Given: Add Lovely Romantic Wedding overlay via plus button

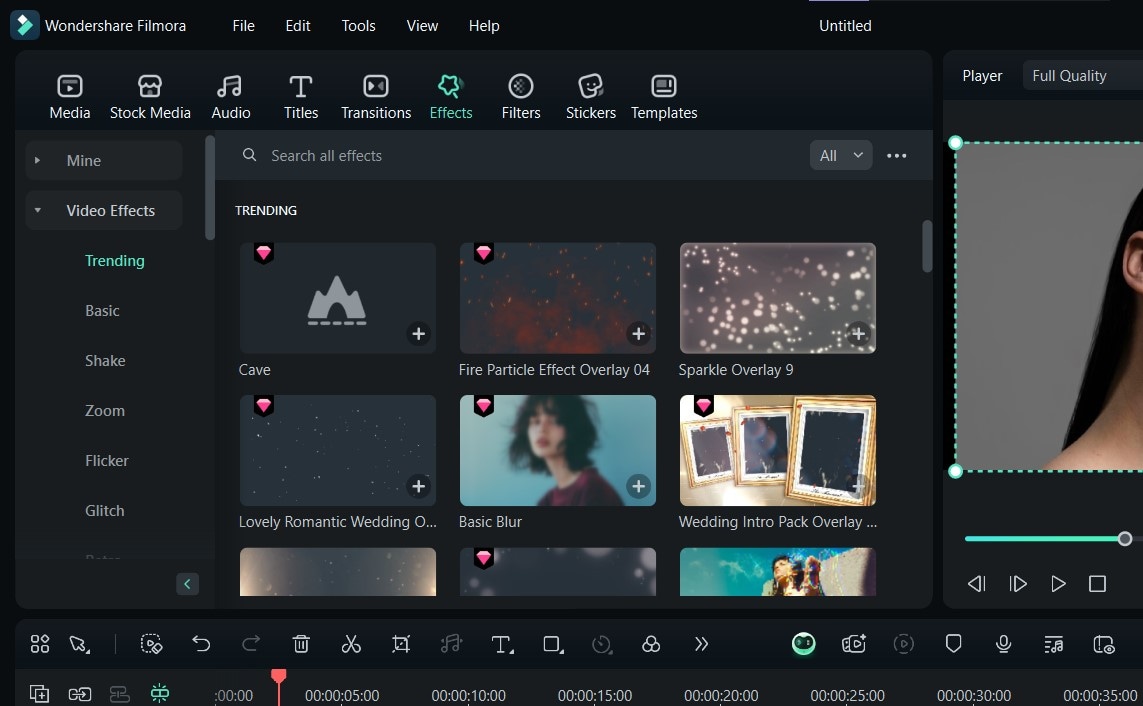Looking at the screenshot, I should [418, 486].
